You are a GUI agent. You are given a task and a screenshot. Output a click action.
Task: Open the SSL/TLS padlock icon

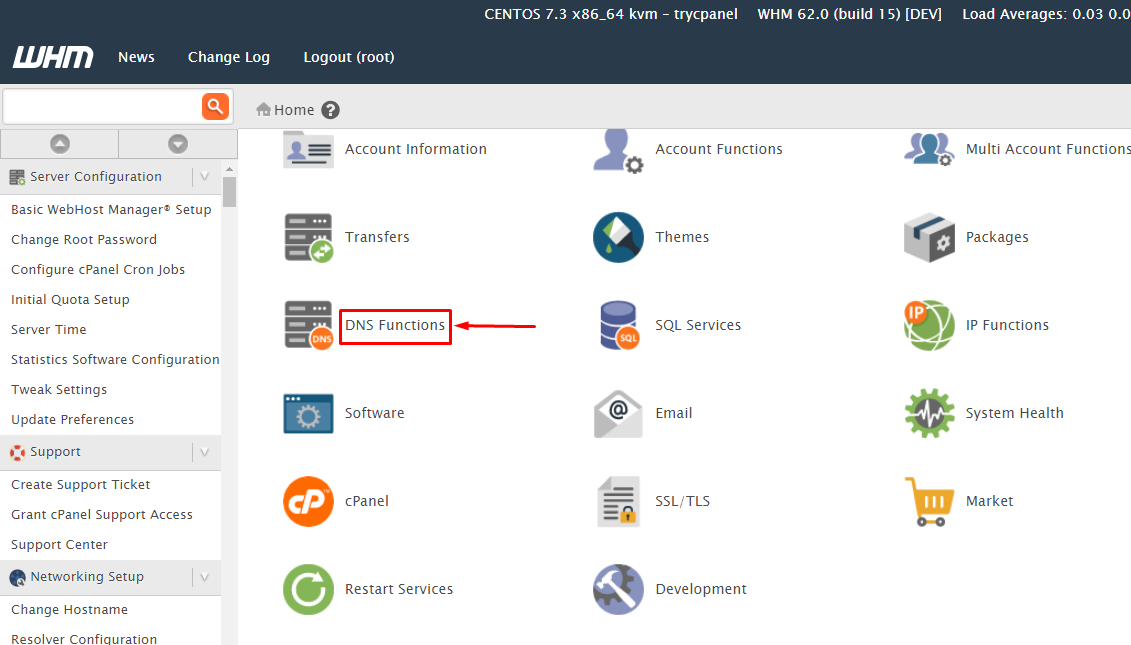click(617, 500)
